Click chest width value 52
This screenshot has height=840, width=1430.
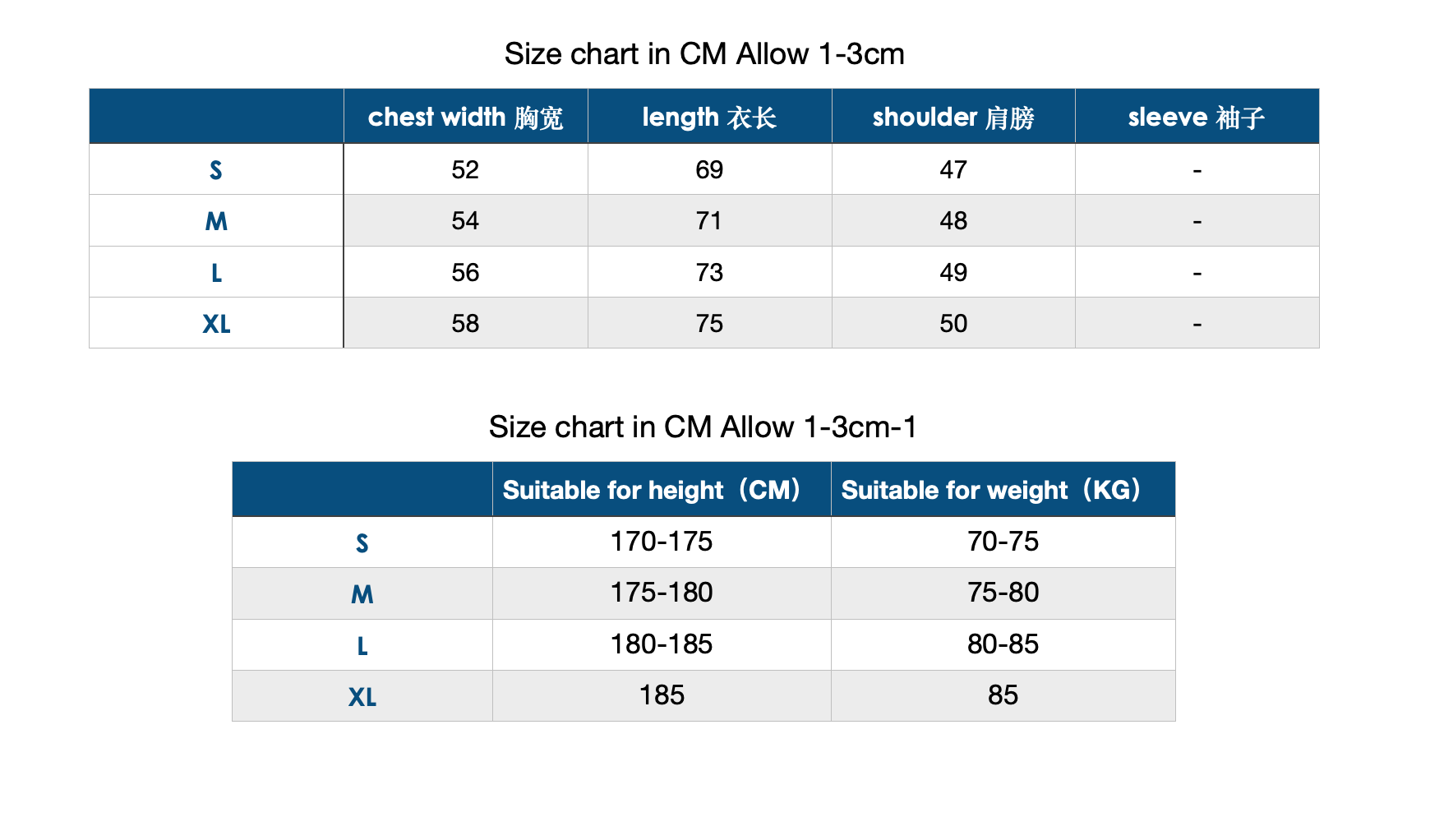click(x=465, y=170)
